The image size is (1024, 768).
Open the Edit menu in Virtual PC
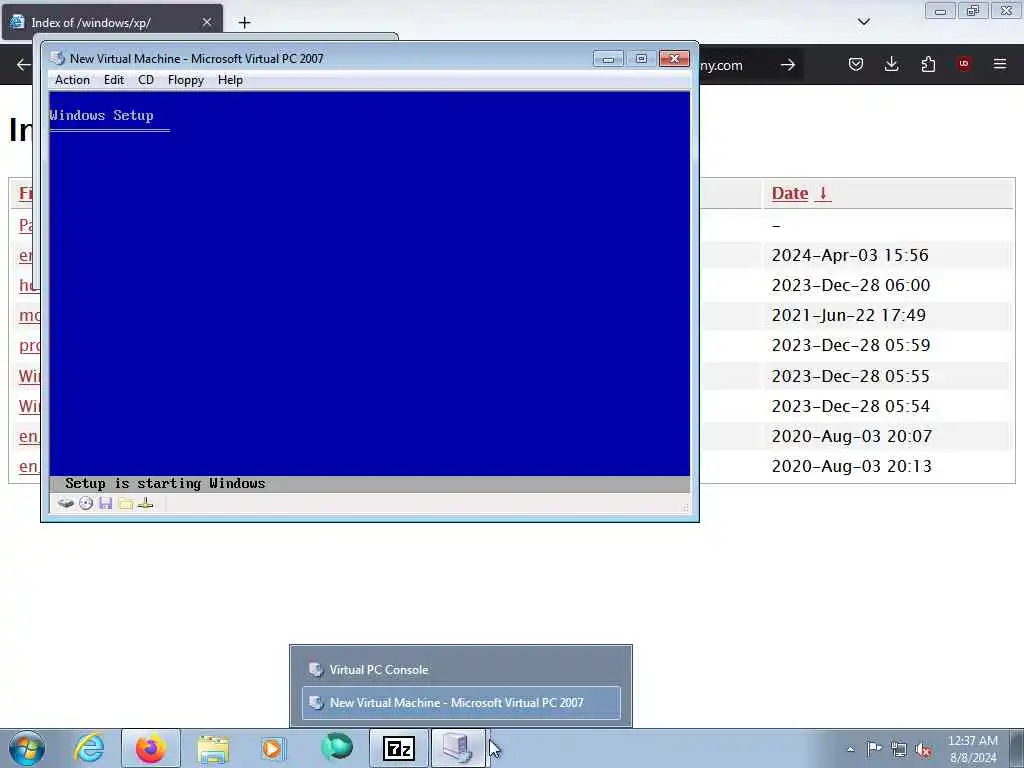[x=114, y=80]
